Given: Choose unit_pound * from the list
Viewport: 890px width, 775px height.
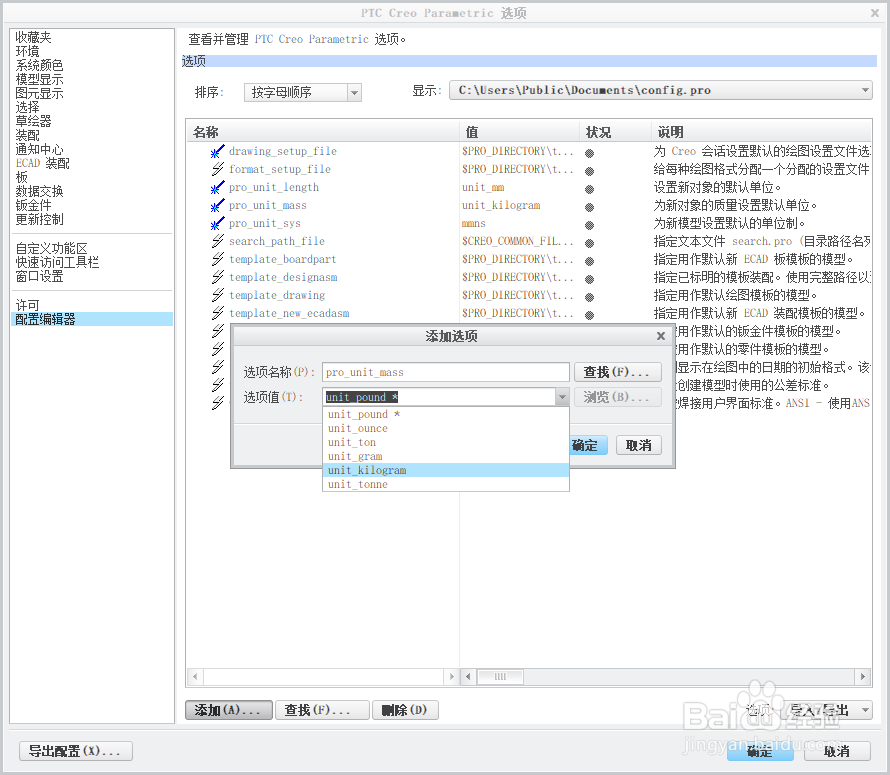Looking at the screenshot, I should click(x=446, y=414).
